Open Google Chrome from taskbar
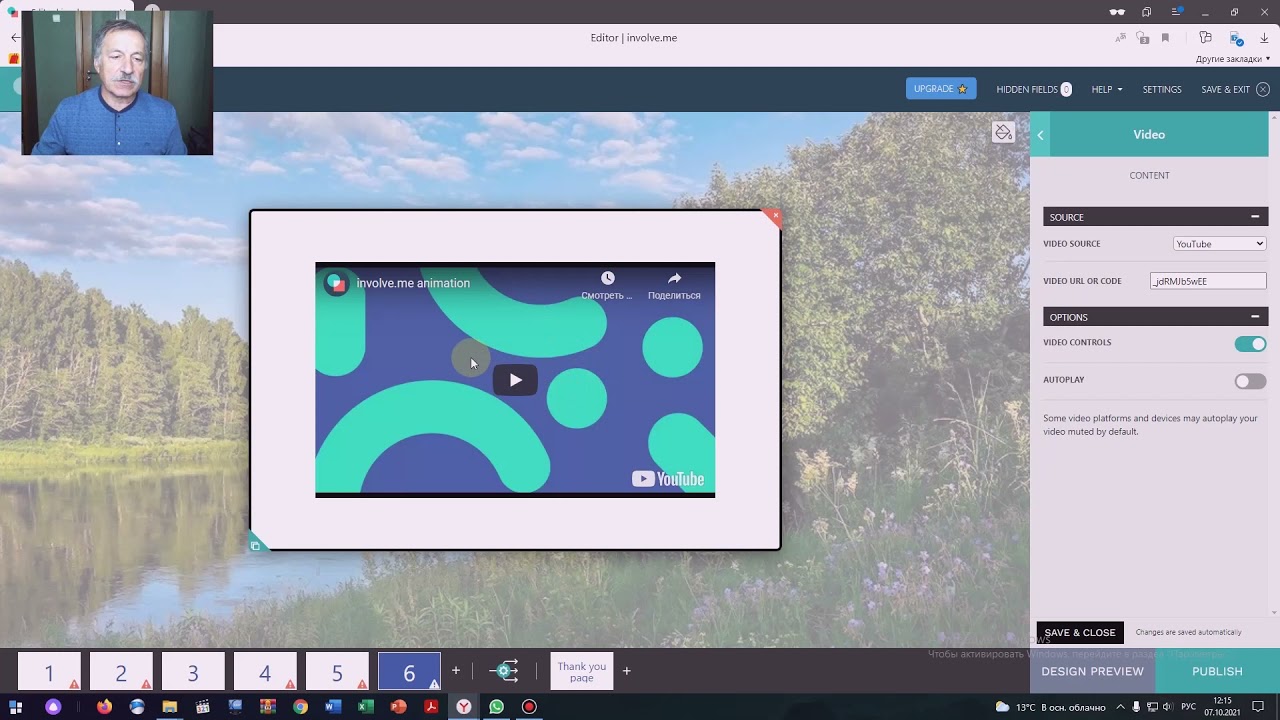 pos(300,707)
